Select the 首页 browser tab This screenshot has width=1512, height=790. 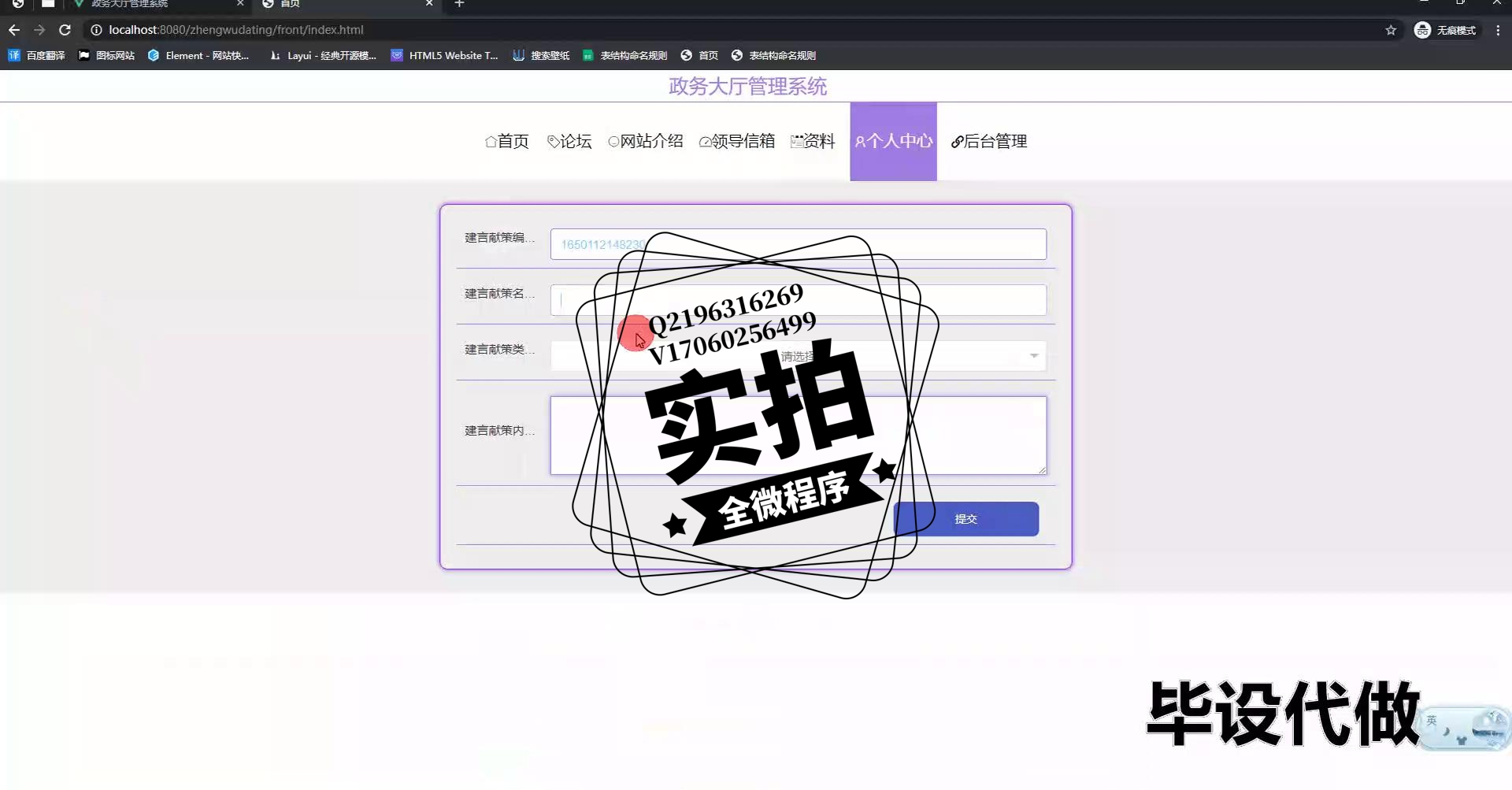point(346,4)
